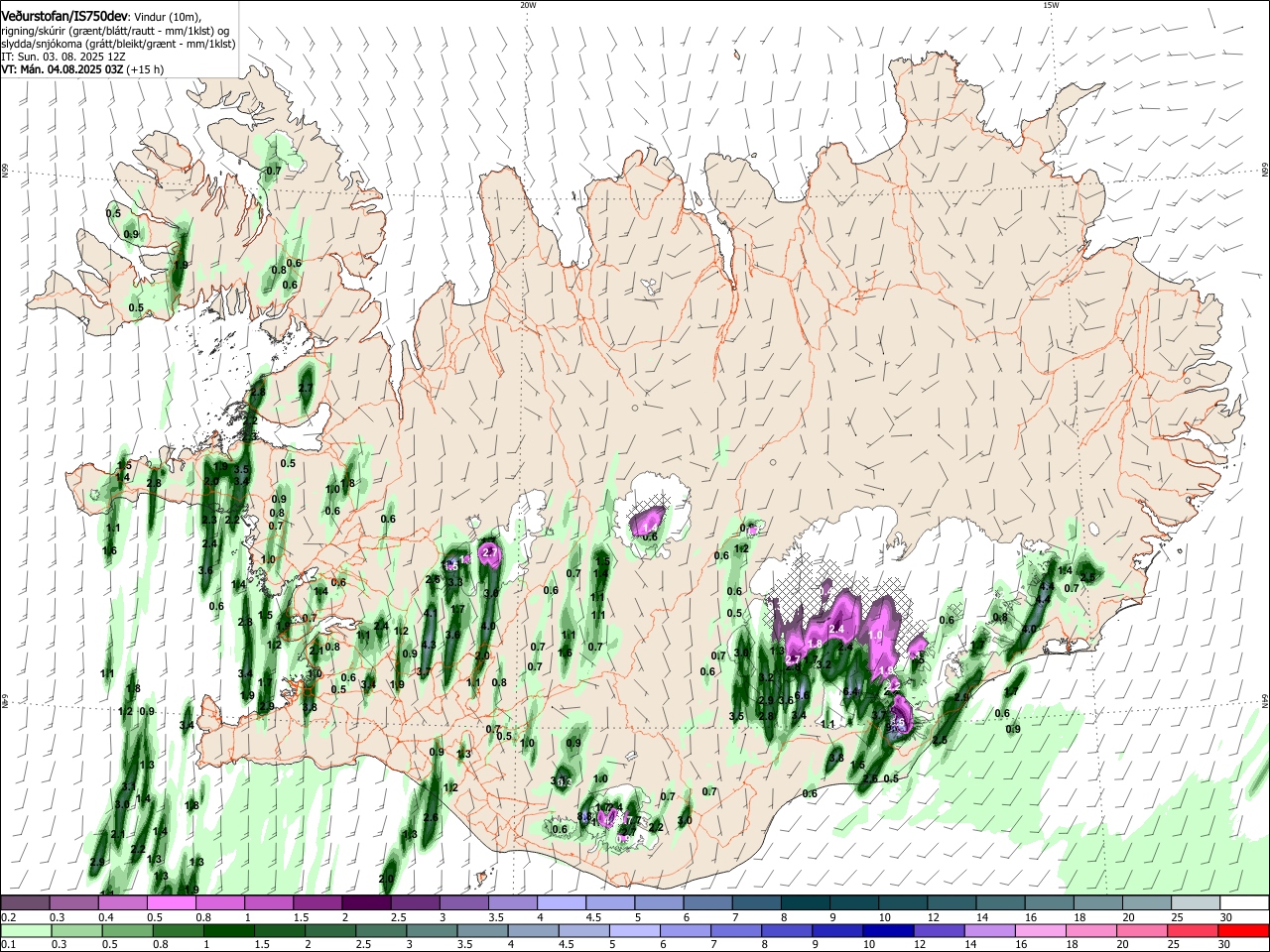Click the darkest purple 2 swatch in upper legend row

pos(366,902)
